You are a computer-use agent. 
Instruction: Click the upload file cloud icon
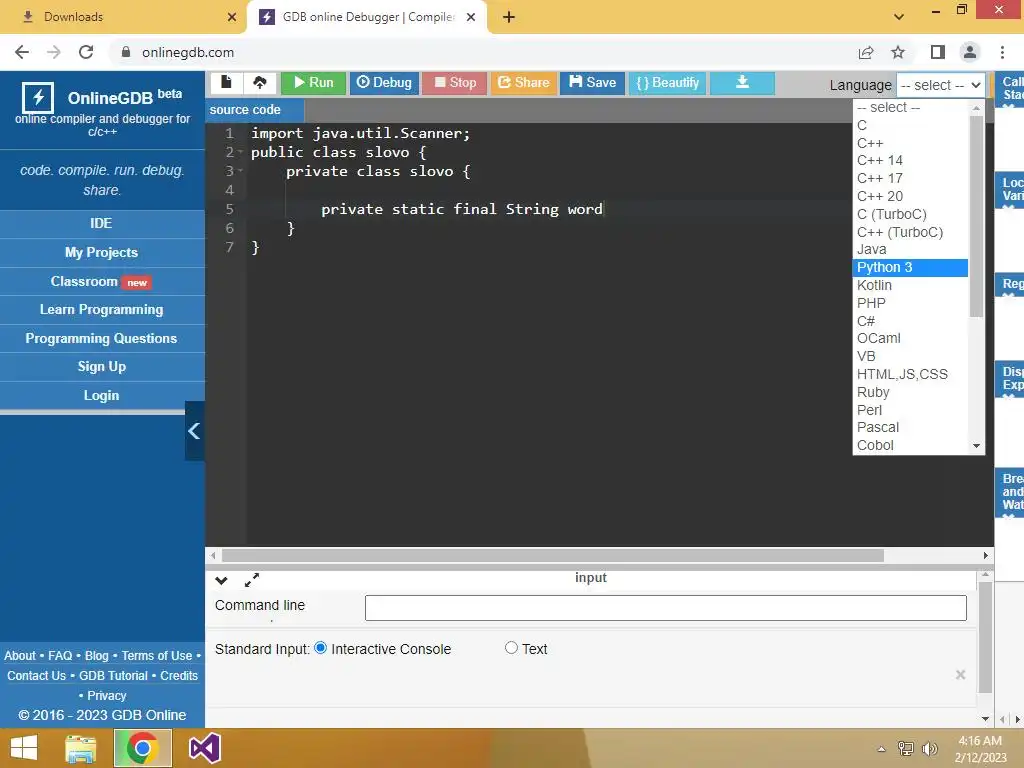(x=260, y=83)
